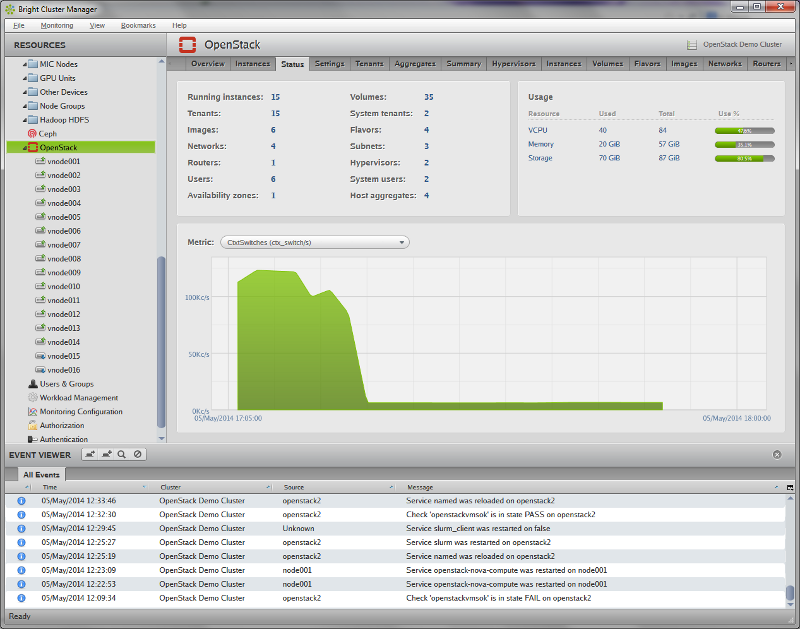The image size is (800, 629).
Task: Click the info icon for the 12:09:34 event
Action: pos(21,598)
